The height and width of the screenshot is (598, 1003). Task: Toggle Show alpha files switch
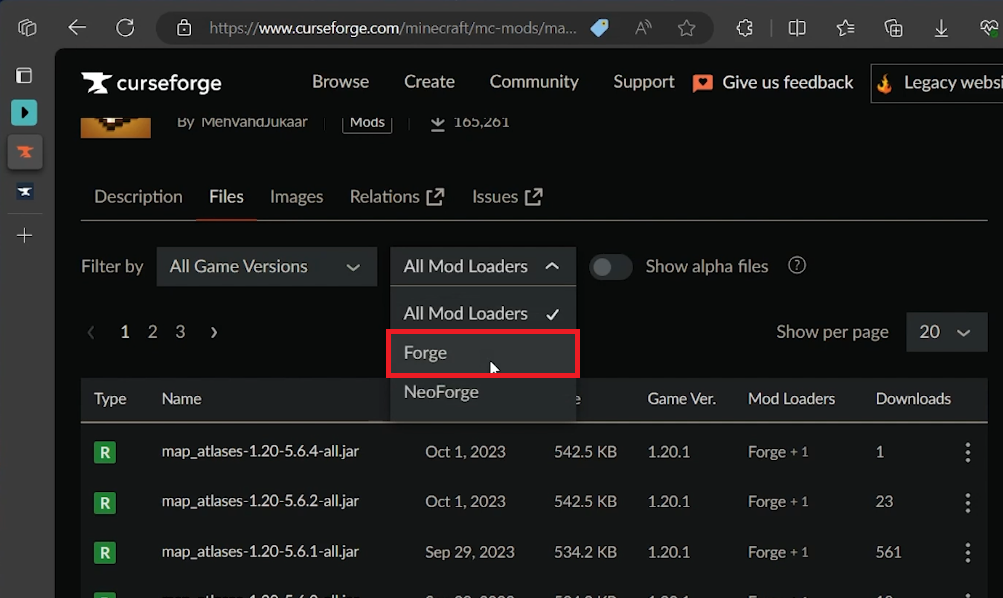(610, 267)
